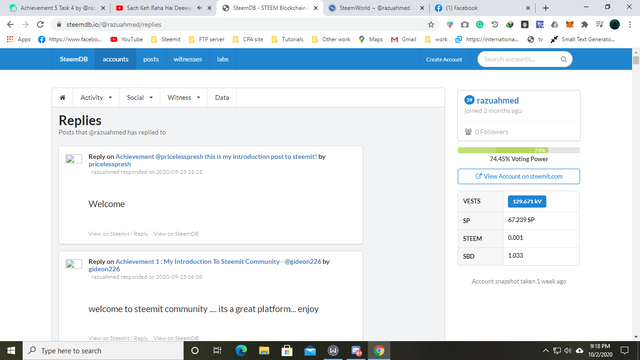
Task: Launch Microsoft Edge from taskbar
Action: (x=241, y=351)
